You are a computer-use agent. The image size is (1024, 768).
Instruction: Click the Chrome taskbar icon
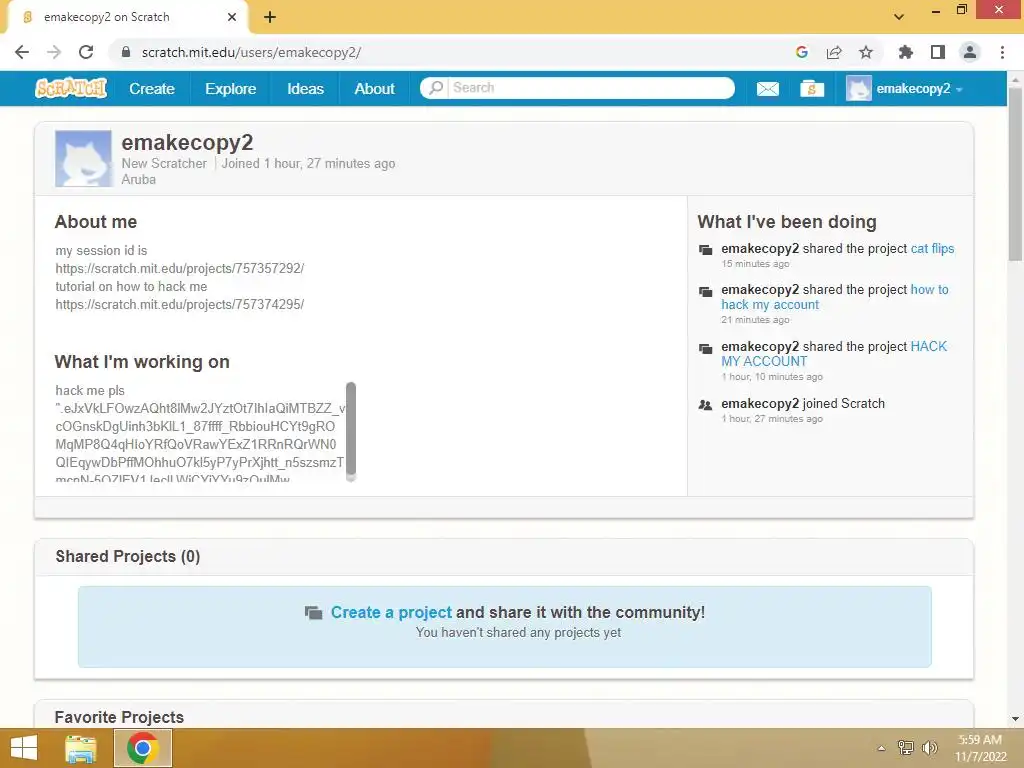[x=143, y=748]
